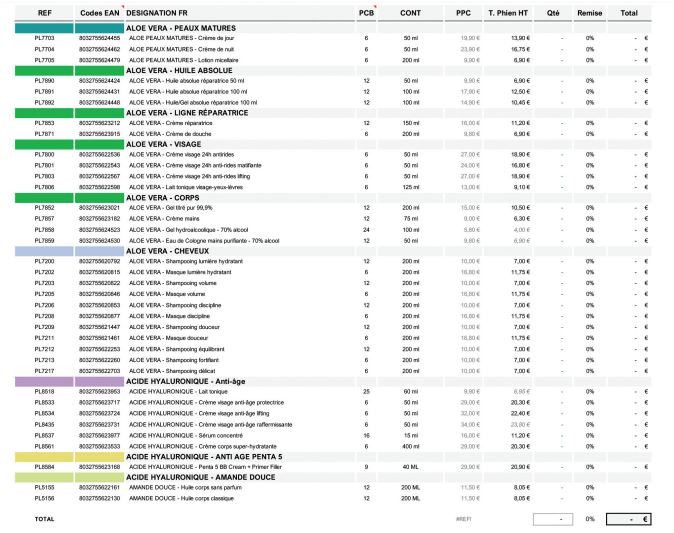Viewport: 674px width, 533px height.
Task: Select the PPC column header
Action: (x=463, y=13)
